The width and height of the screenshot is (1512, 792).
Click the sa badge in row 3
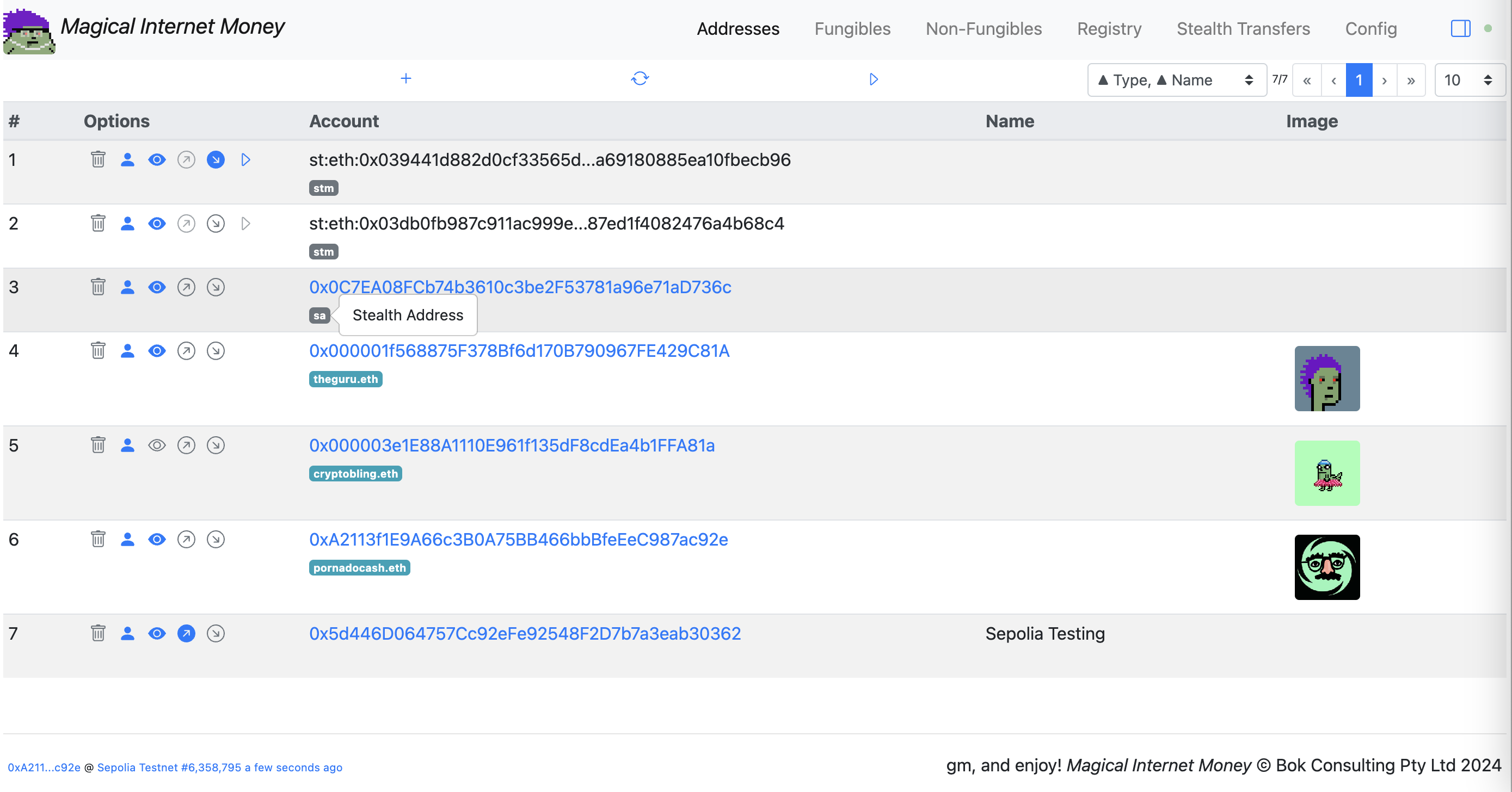[x=319, y=315]
